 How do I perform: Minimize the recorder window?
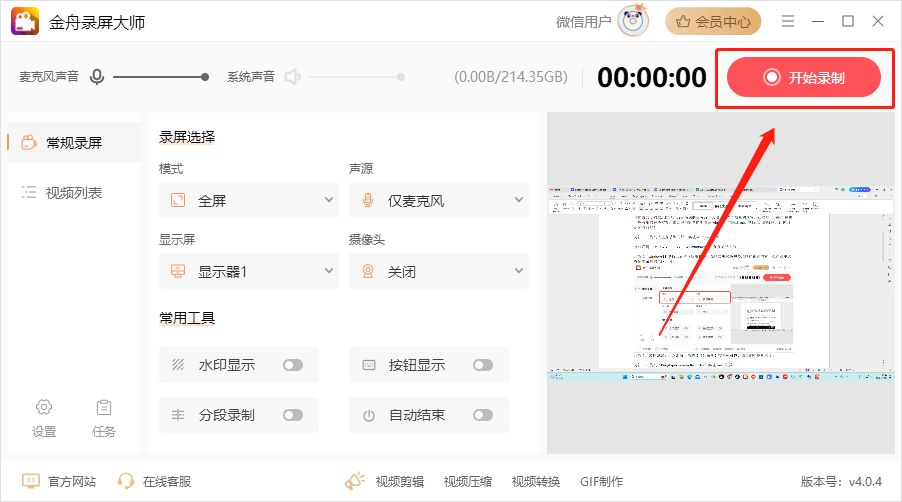coord(818,22)
